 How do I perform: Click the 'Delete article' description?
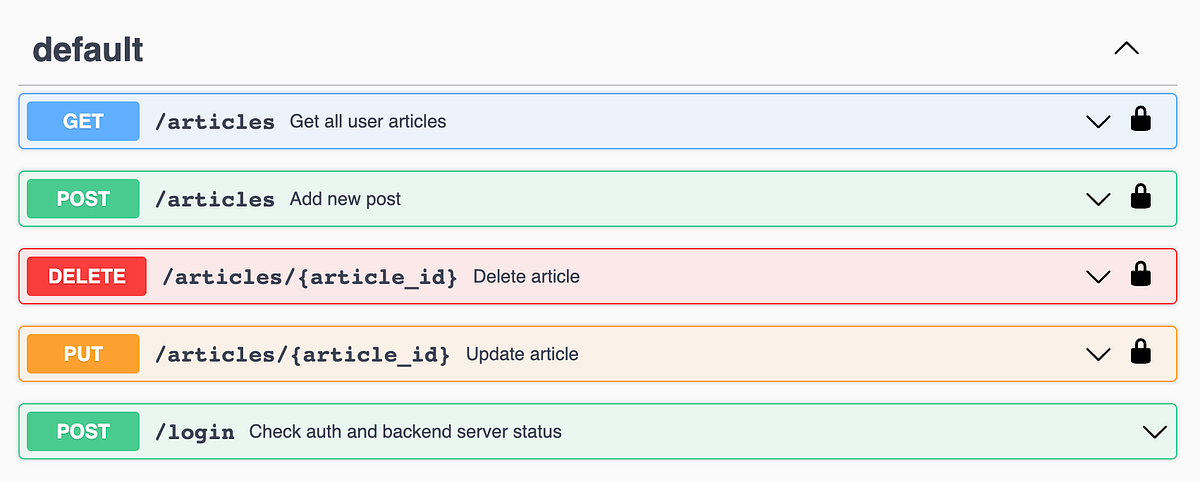pos(526,276)
